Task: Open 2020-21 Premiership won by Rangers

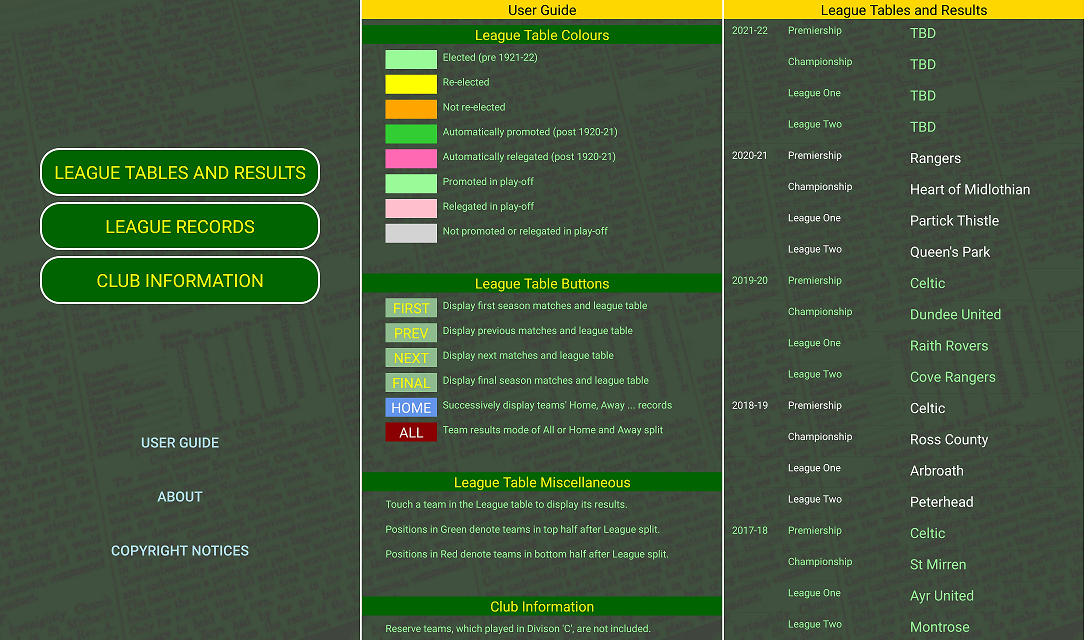Action: (905, 158)
